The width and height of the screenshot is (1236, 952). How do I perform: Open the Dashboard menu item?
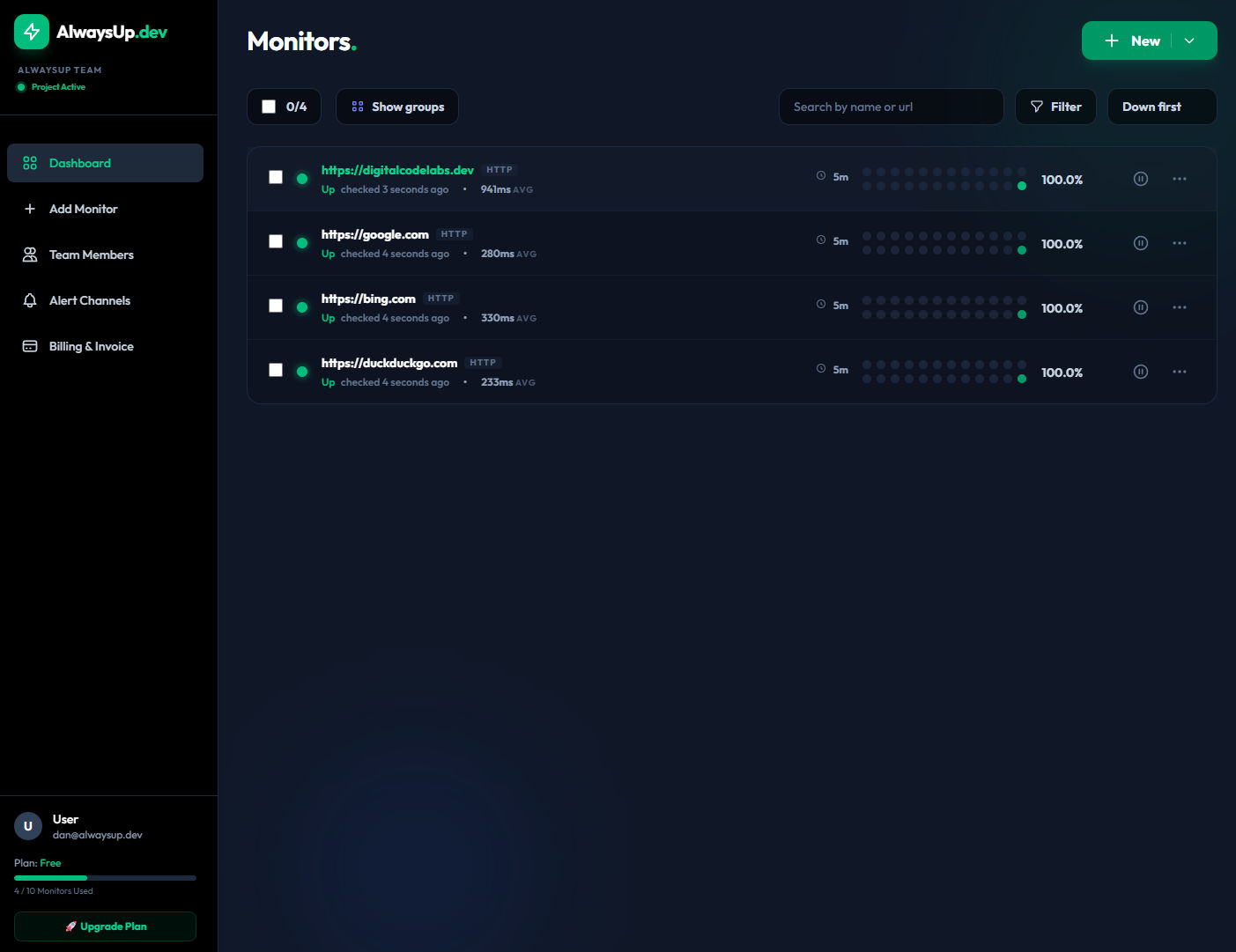[x=105, y=163]
